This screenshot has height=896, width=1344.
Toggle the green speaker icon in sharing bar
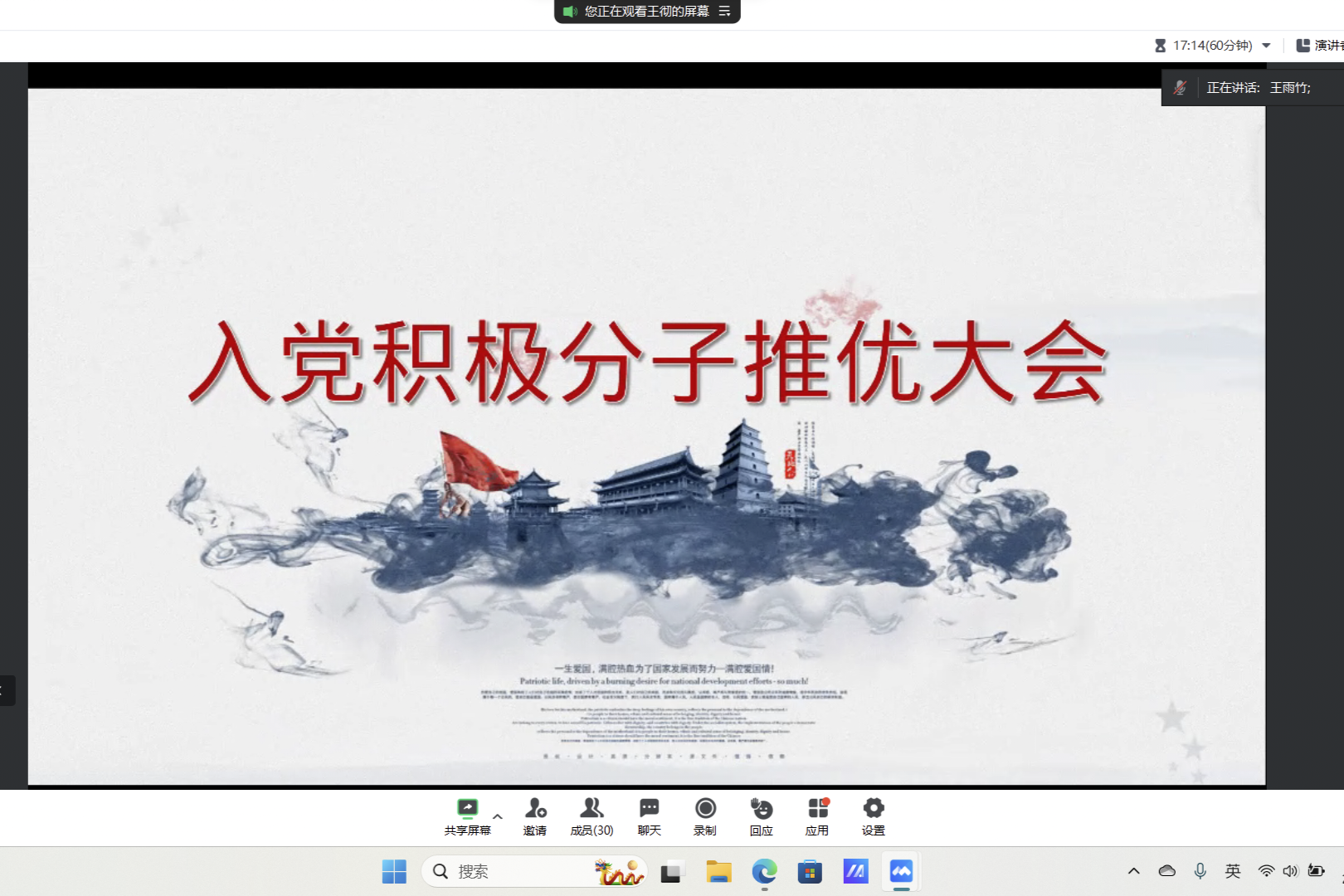tap(570, 12)
